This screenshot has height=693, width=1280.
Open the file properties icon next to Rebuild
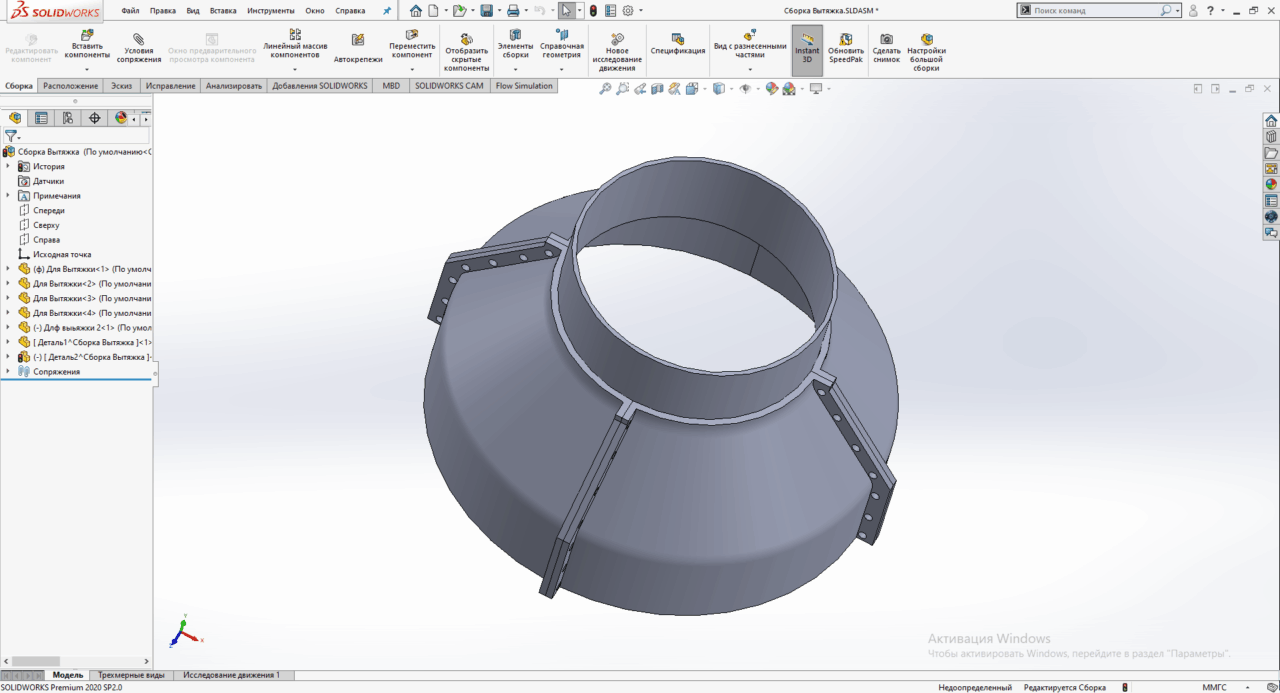(610, 10)
